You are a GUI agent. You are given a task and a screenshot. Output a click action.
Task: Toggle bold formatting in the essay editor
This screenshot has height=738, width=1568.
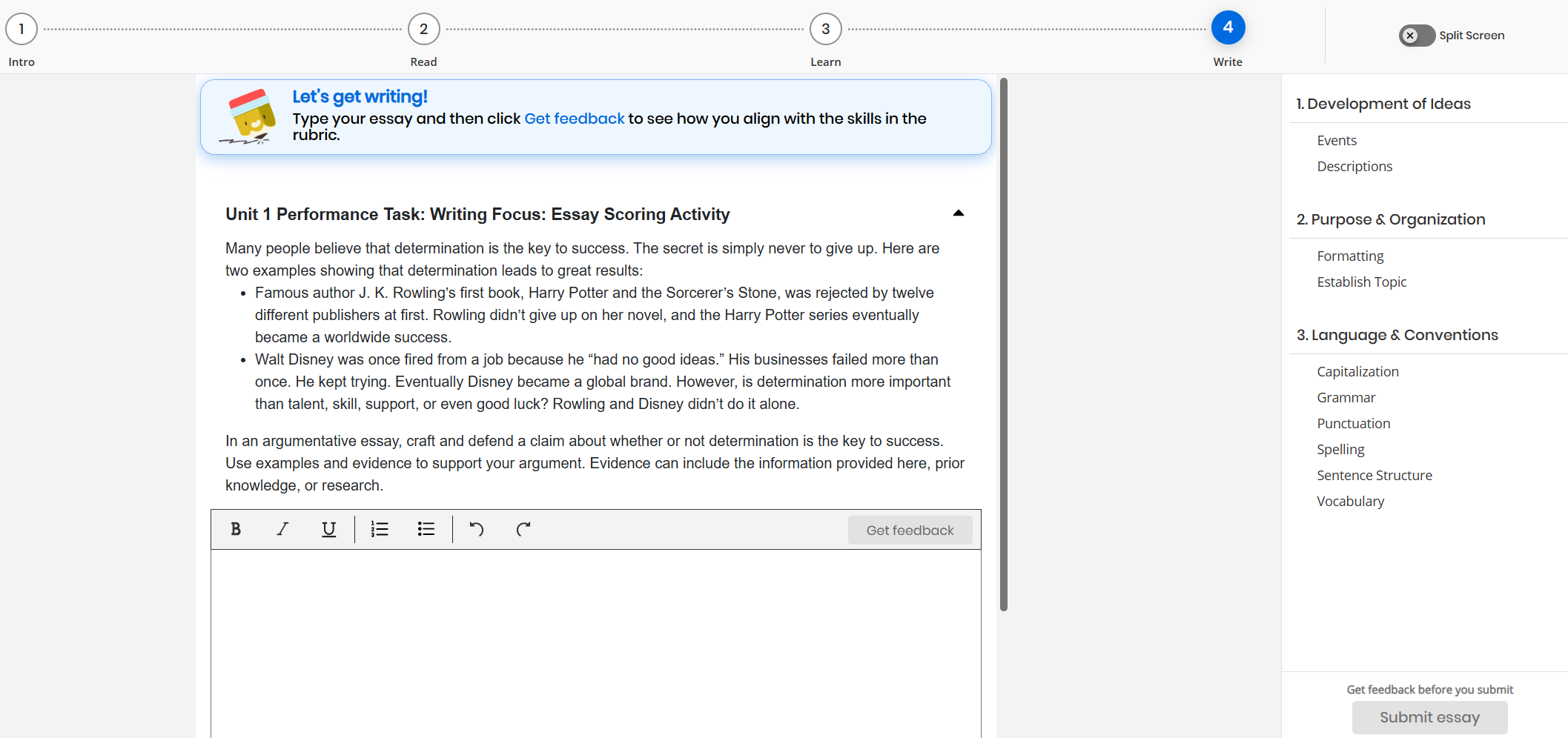236,529
